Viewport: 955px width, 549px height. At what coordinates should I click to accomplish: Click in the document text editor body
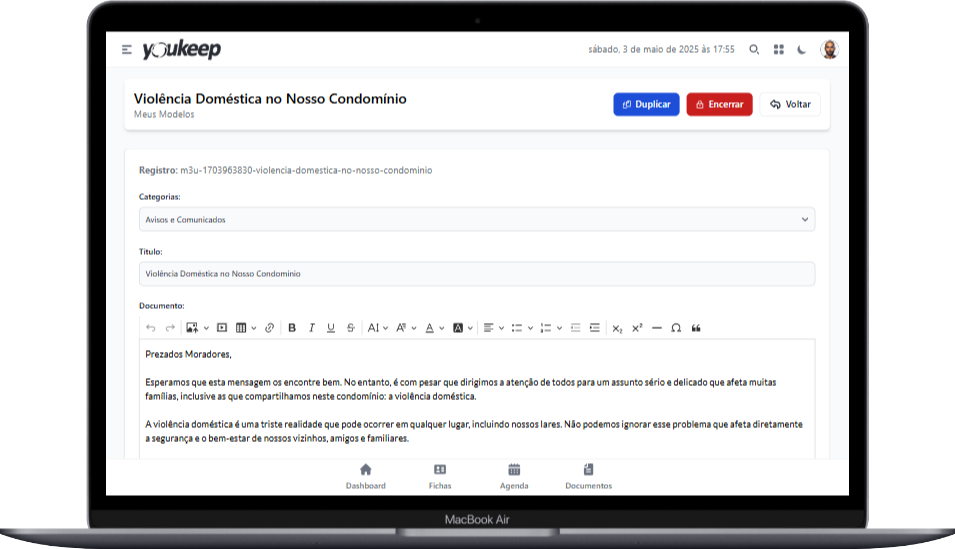click(477, 399)
